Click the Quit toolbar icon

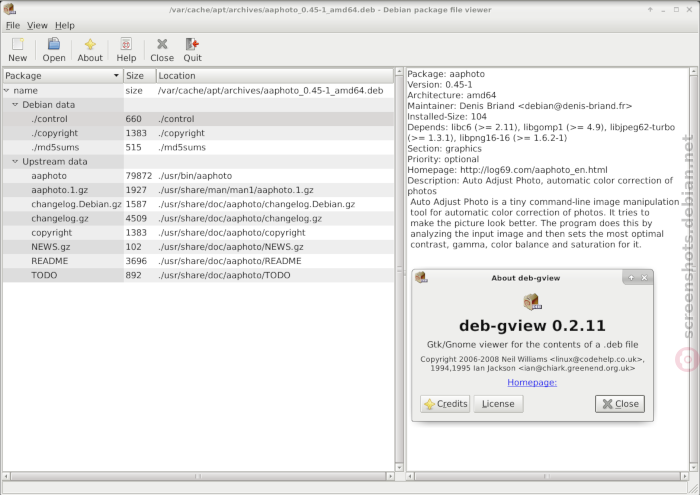tap(192, 44)
